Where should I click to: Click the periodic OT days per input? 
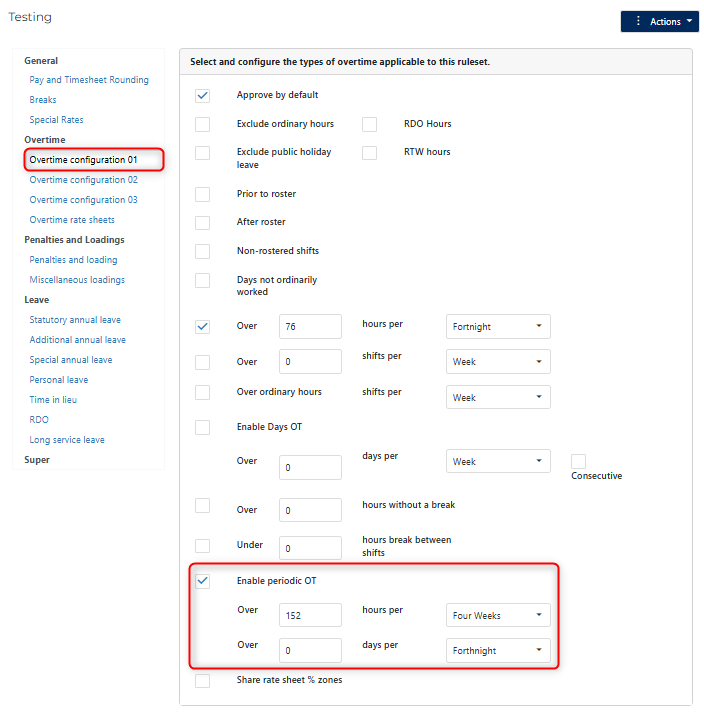[310, 650]
